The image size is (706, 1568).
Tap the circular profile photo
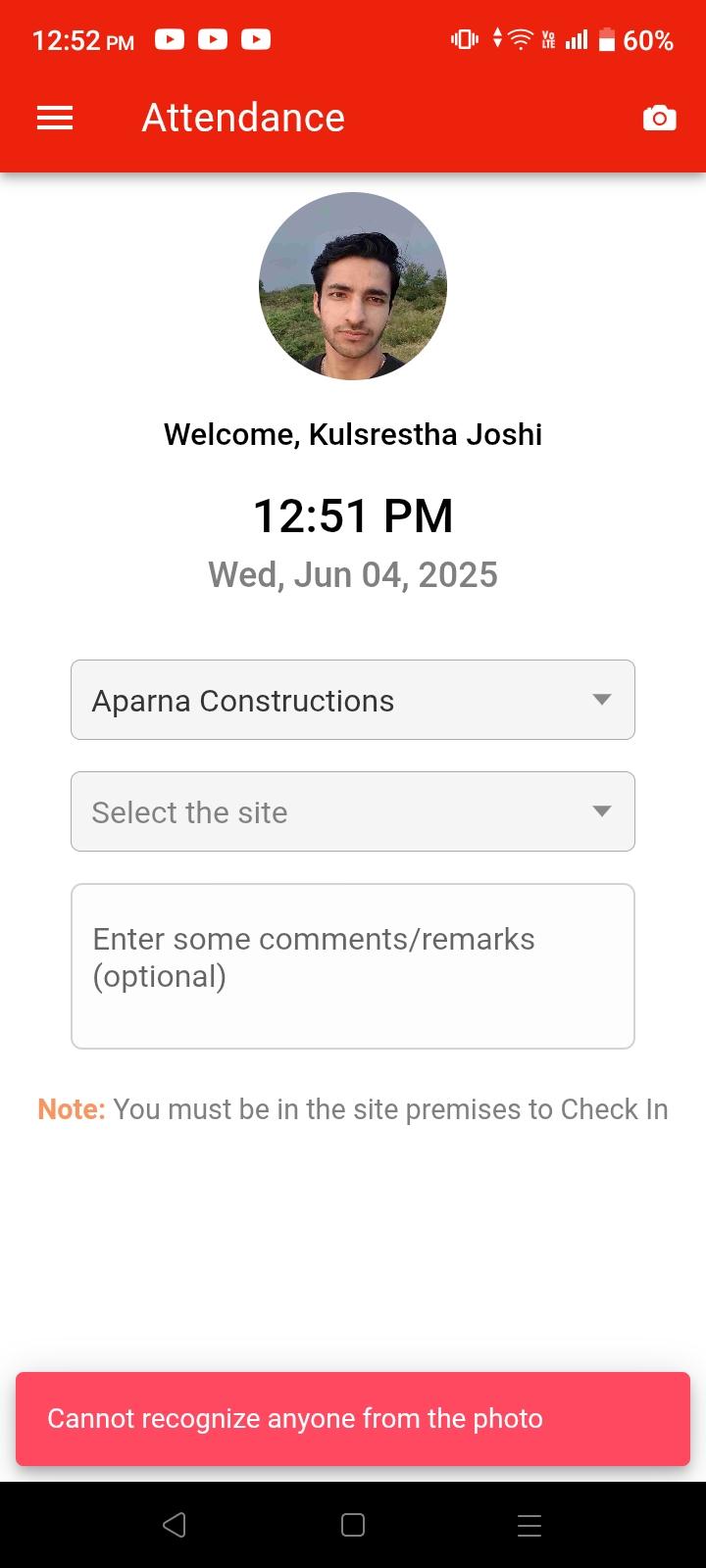(353, 286)
